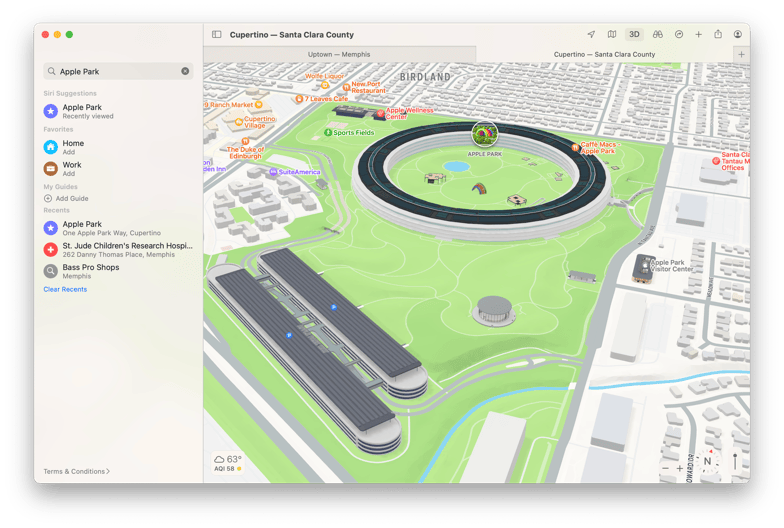Click Add Guide
The width and height of the screenshot is (784, 528).
pyautogui.click(x=66, y=198)
